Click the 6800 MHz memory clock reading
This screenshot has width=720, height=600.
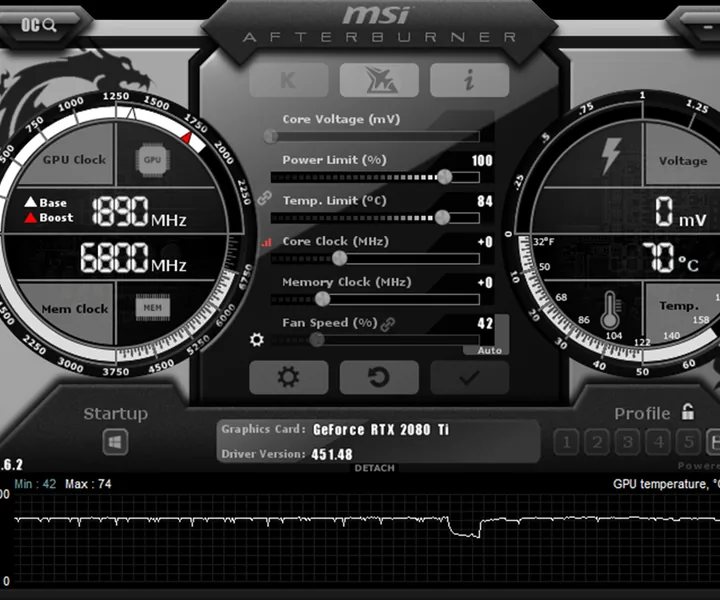point(133,258)
